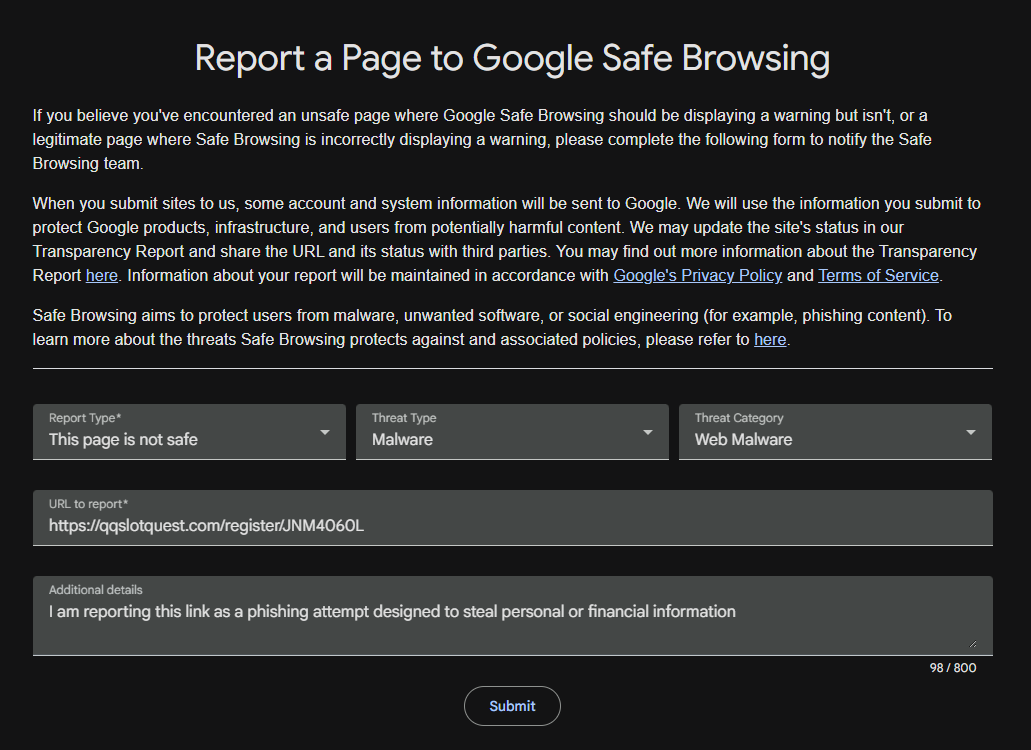Open the Transparency Report 'here' link
Screen dimensions: 1031x750
(x=102, y=275)
